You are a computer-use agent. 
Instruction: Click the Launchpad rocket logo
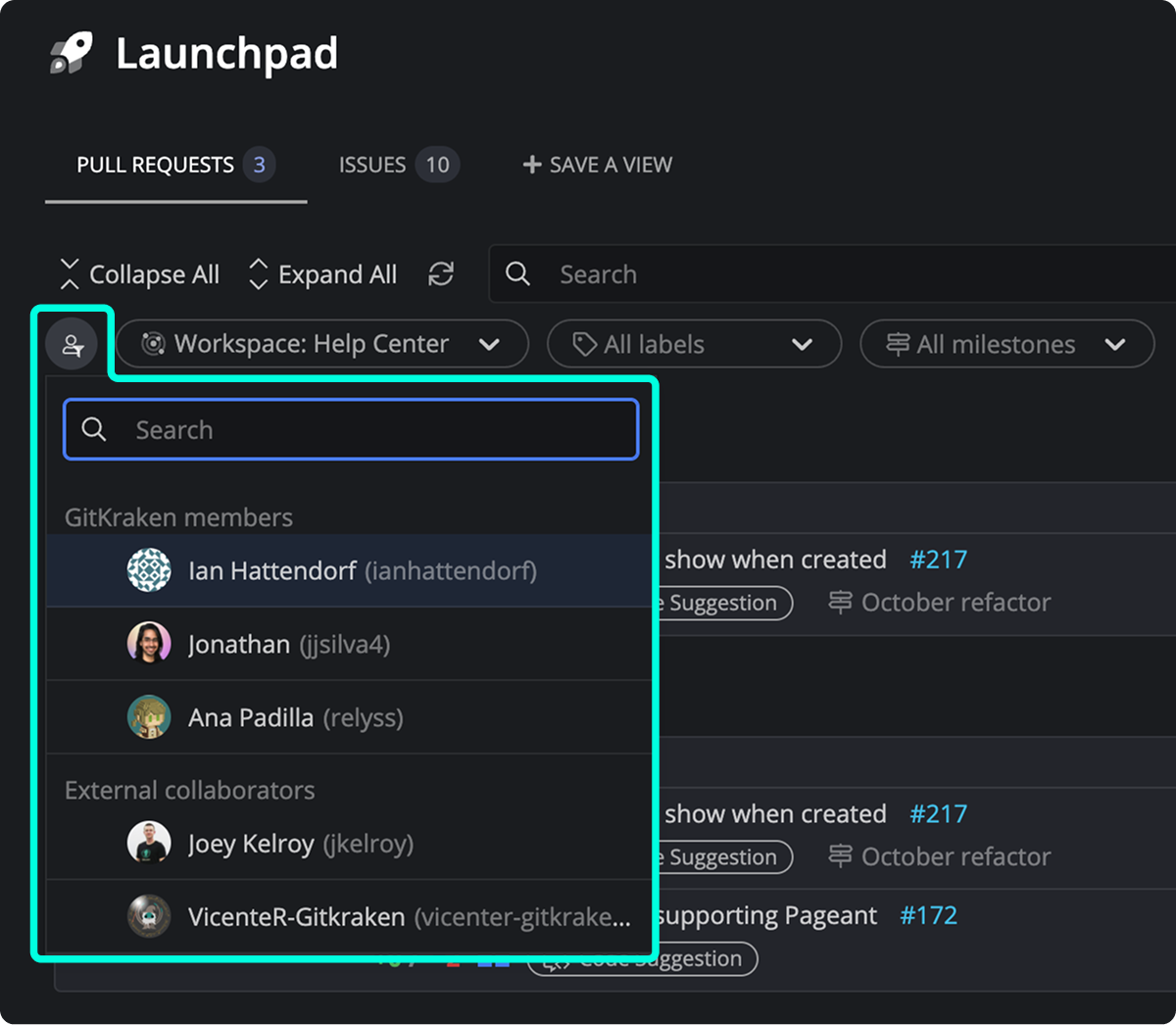pyautogui.click(x=72, y=51)
